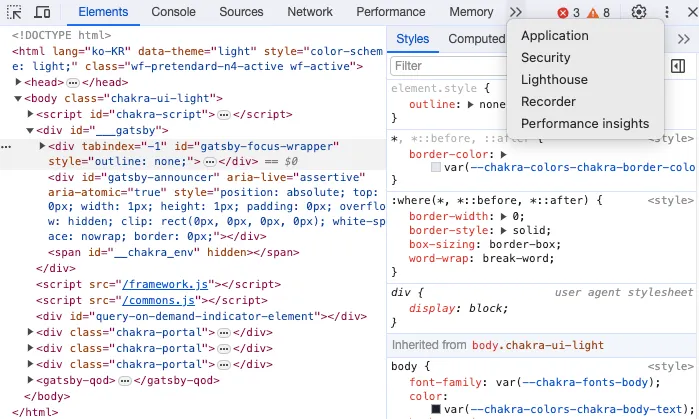Click the dark body text color swatch

tap(436, 409)
